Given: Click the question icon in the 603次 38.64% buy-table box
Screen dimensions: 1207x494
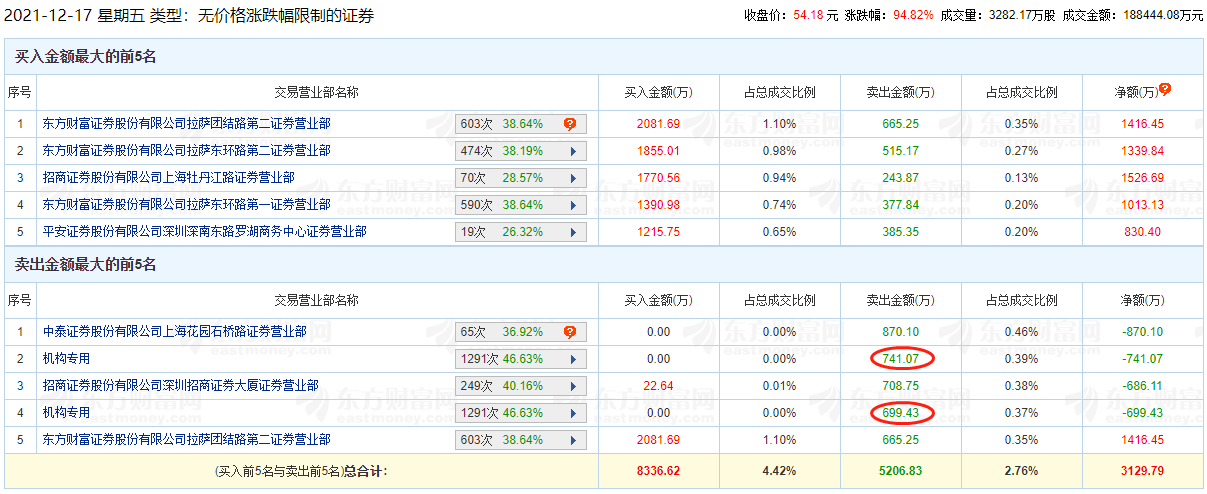Looking at the screenshot, I should click(570, 124).
